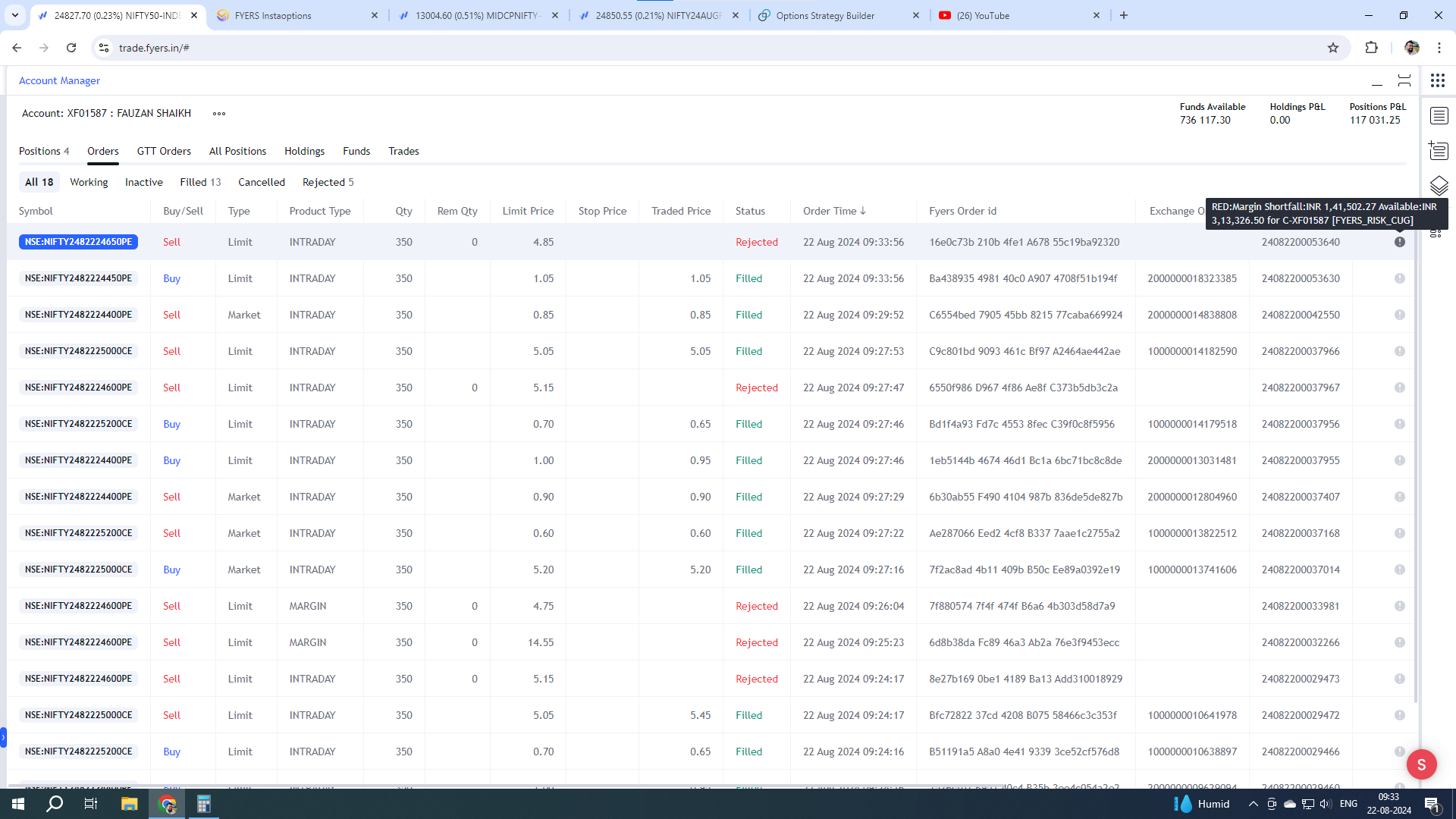
Task: Open account options three-dot menu
Action: tap(219, 114)
